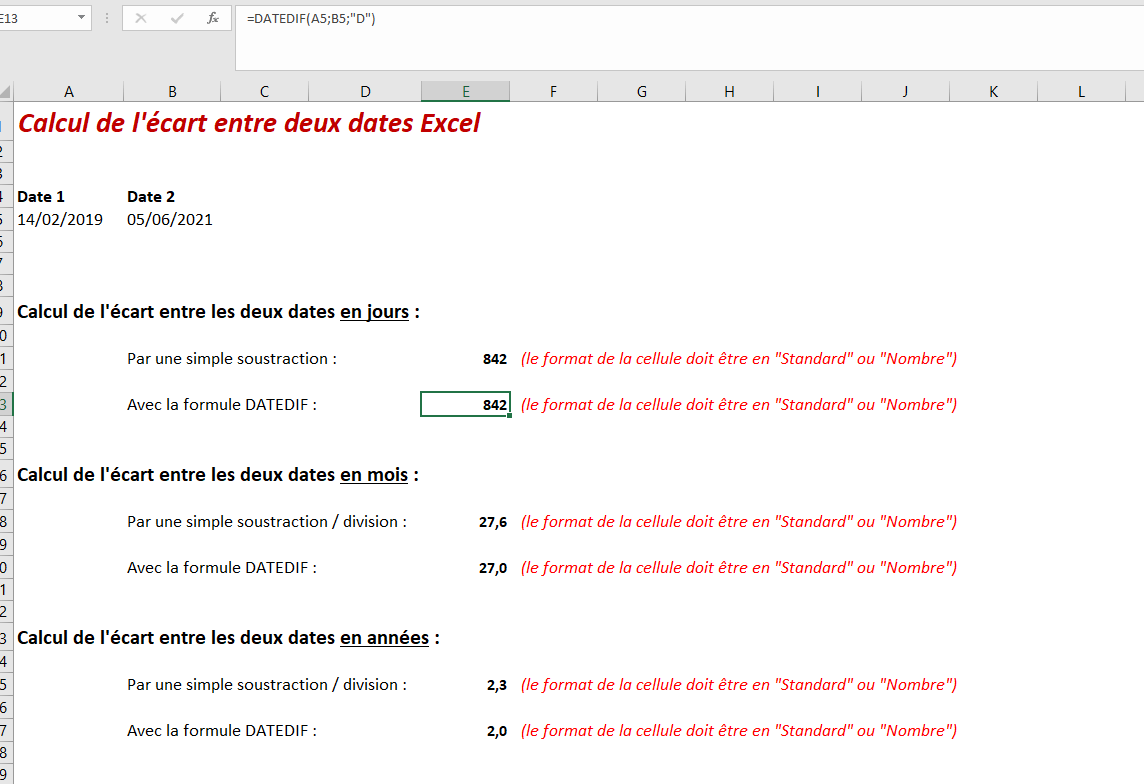Select the "Date 2" header cell
The image size is (1144, 784).
pos(151,197)
